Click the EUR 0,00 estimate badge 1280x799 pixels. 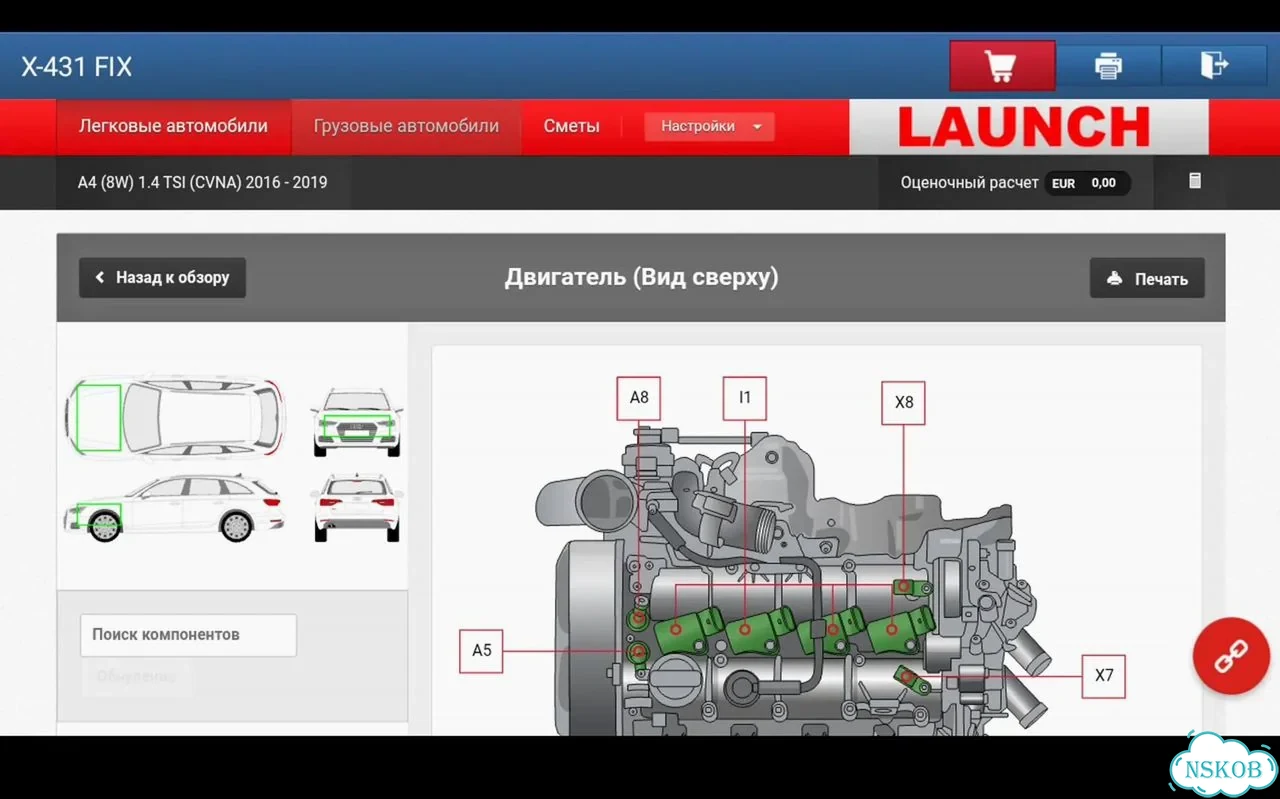tap(1087, 183)
